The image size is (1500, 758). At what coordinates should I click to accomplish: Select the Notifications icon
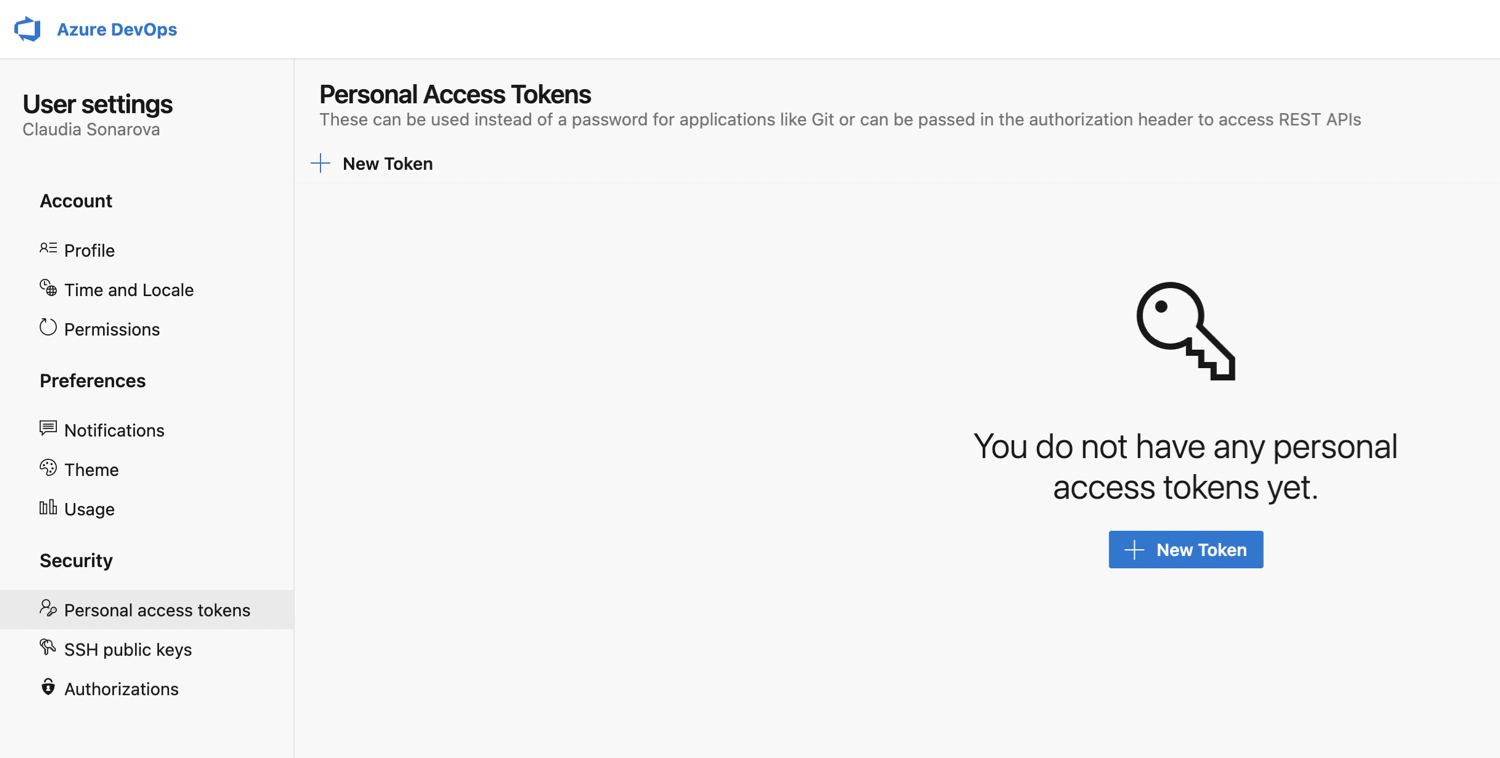point(47,429)
